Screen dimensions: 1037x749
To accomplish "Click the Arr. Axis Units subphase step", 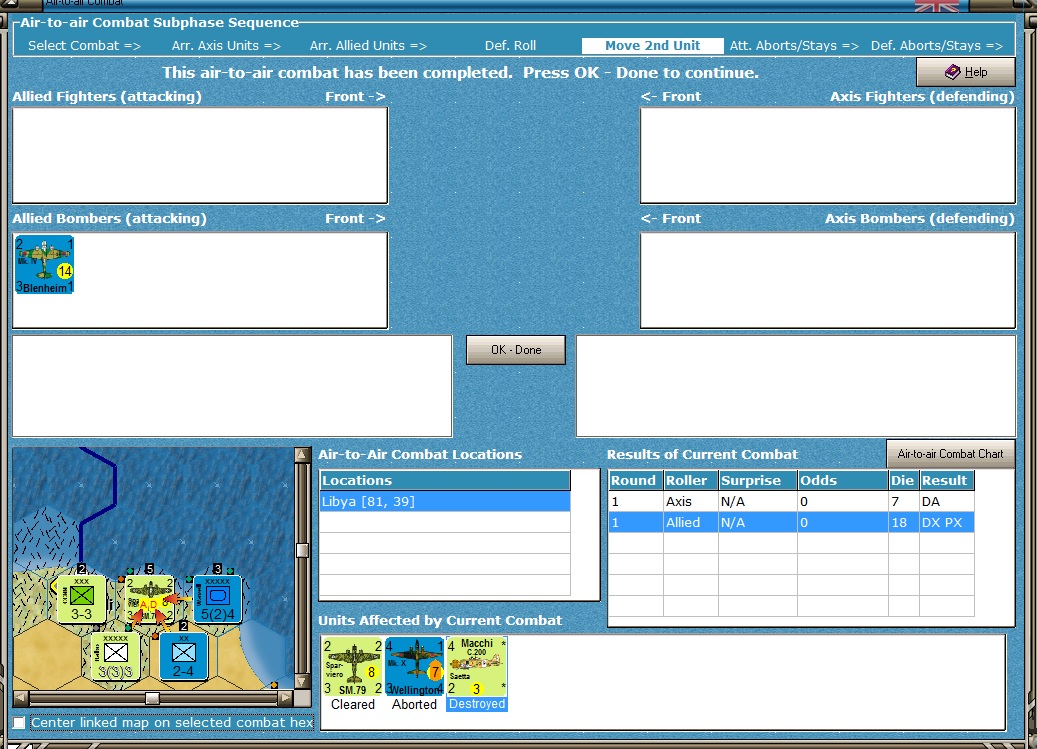I will pyautogui.click(x=226, y=46).
